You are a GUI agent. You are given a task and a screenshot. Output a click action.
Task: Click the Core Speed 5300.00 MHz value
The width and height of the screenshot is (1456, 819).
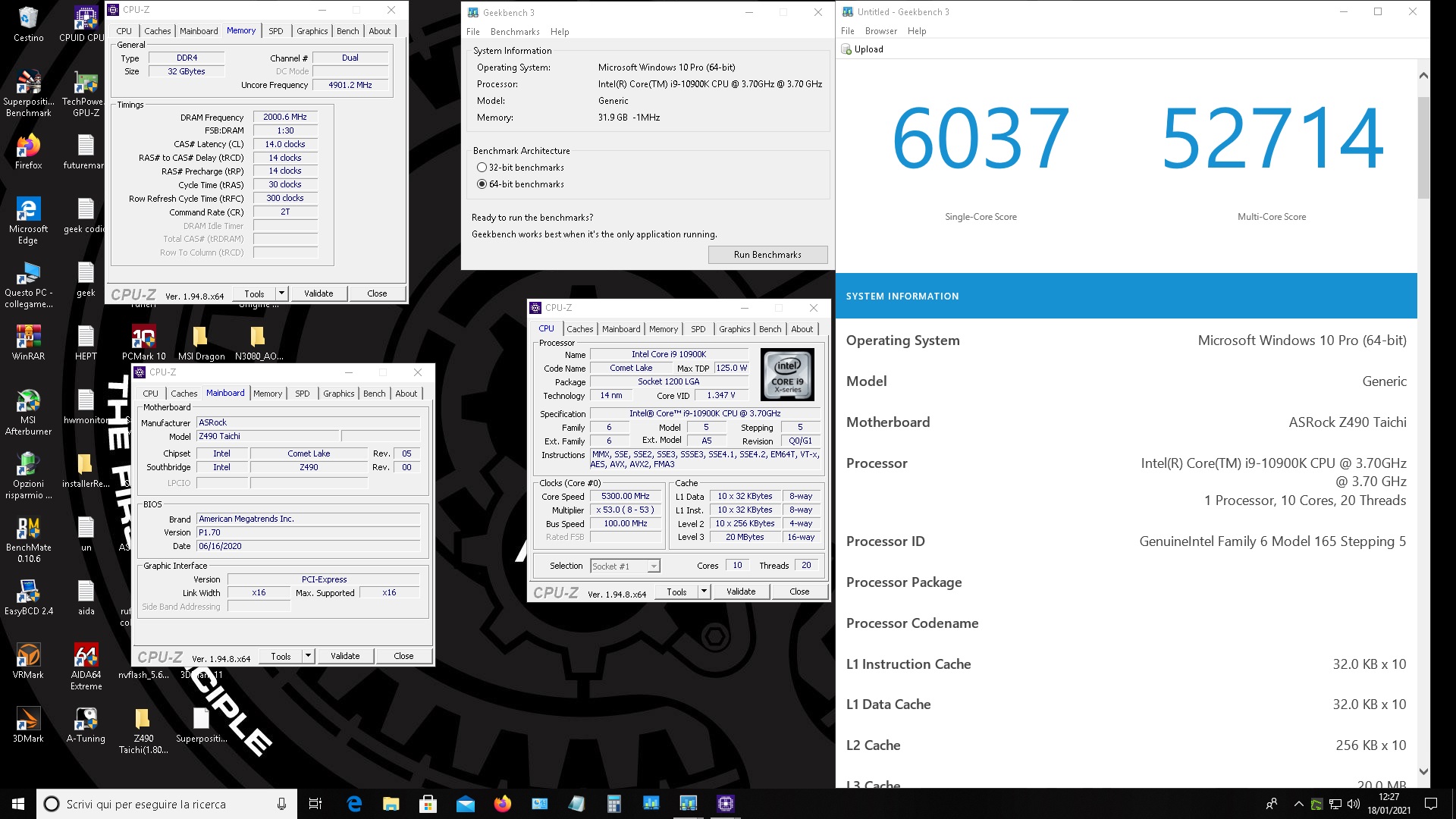click(x=625, y=496)
